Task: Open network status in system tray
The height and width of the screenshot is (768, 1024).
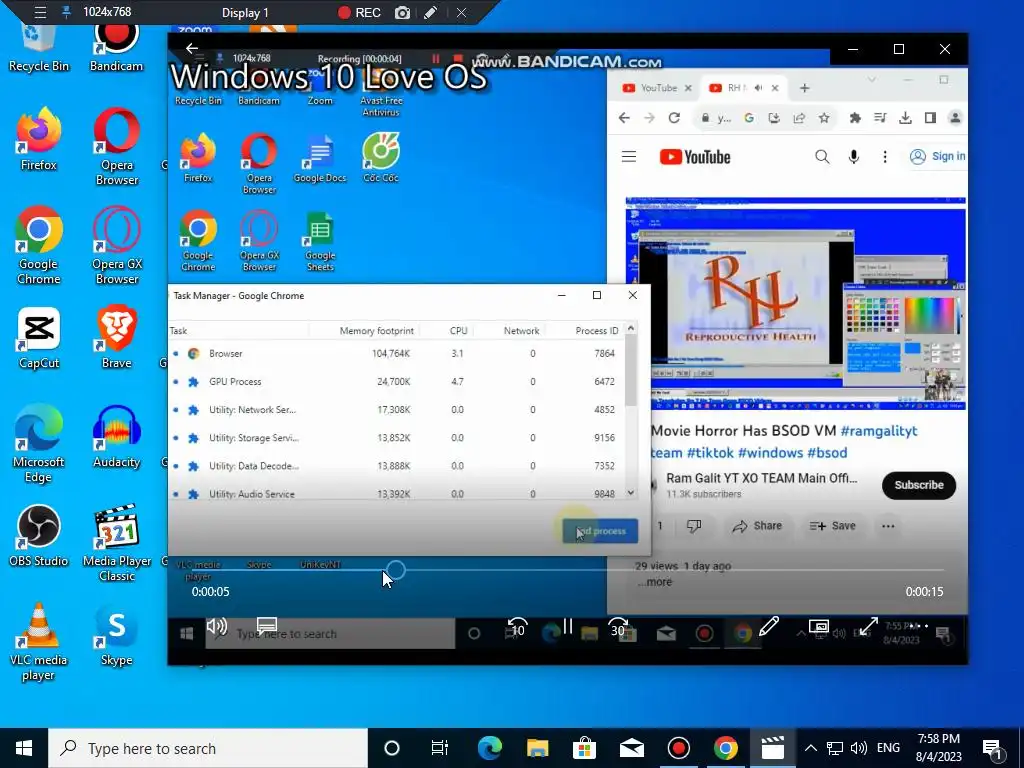Action: pos(835,748)
